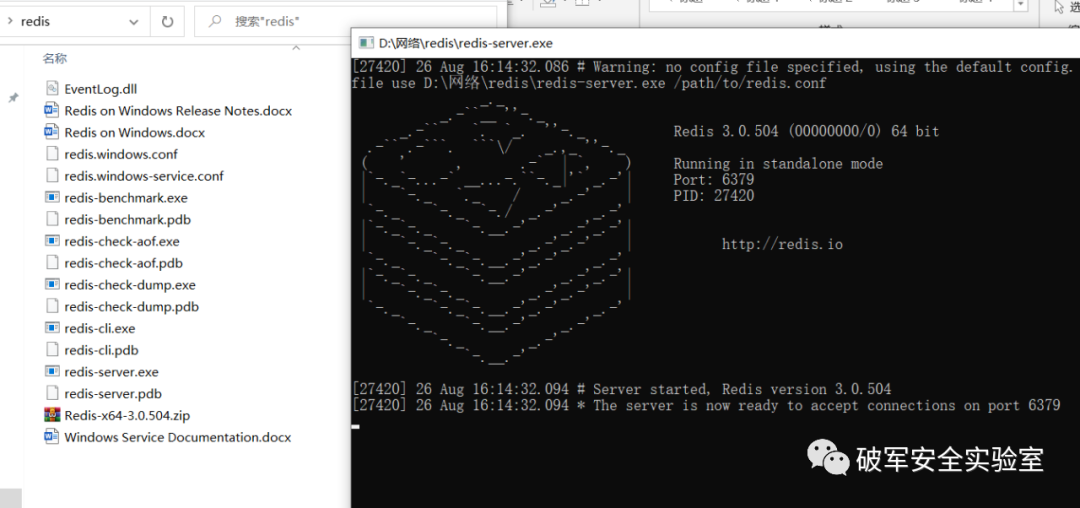Select redis-server.exe file name

click(x=112, y=372)
